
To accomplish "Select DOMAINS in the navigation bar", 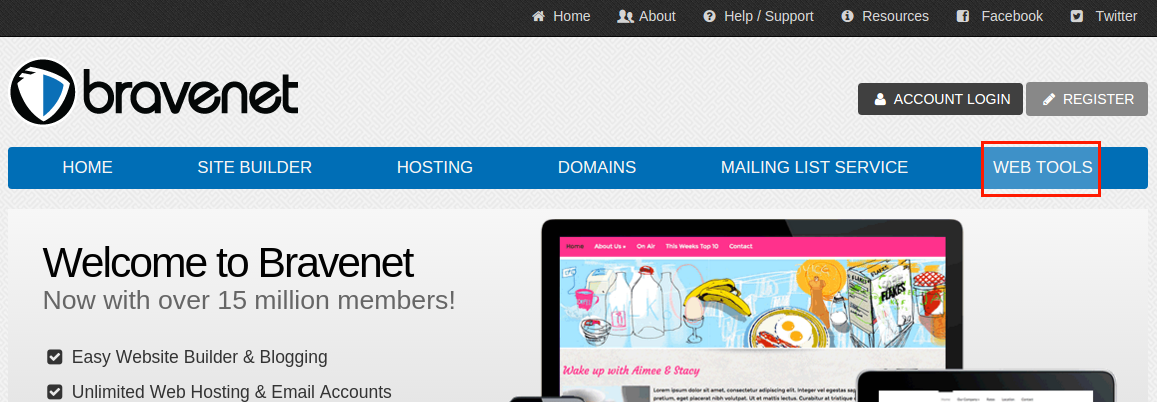I will coord(597,167).
